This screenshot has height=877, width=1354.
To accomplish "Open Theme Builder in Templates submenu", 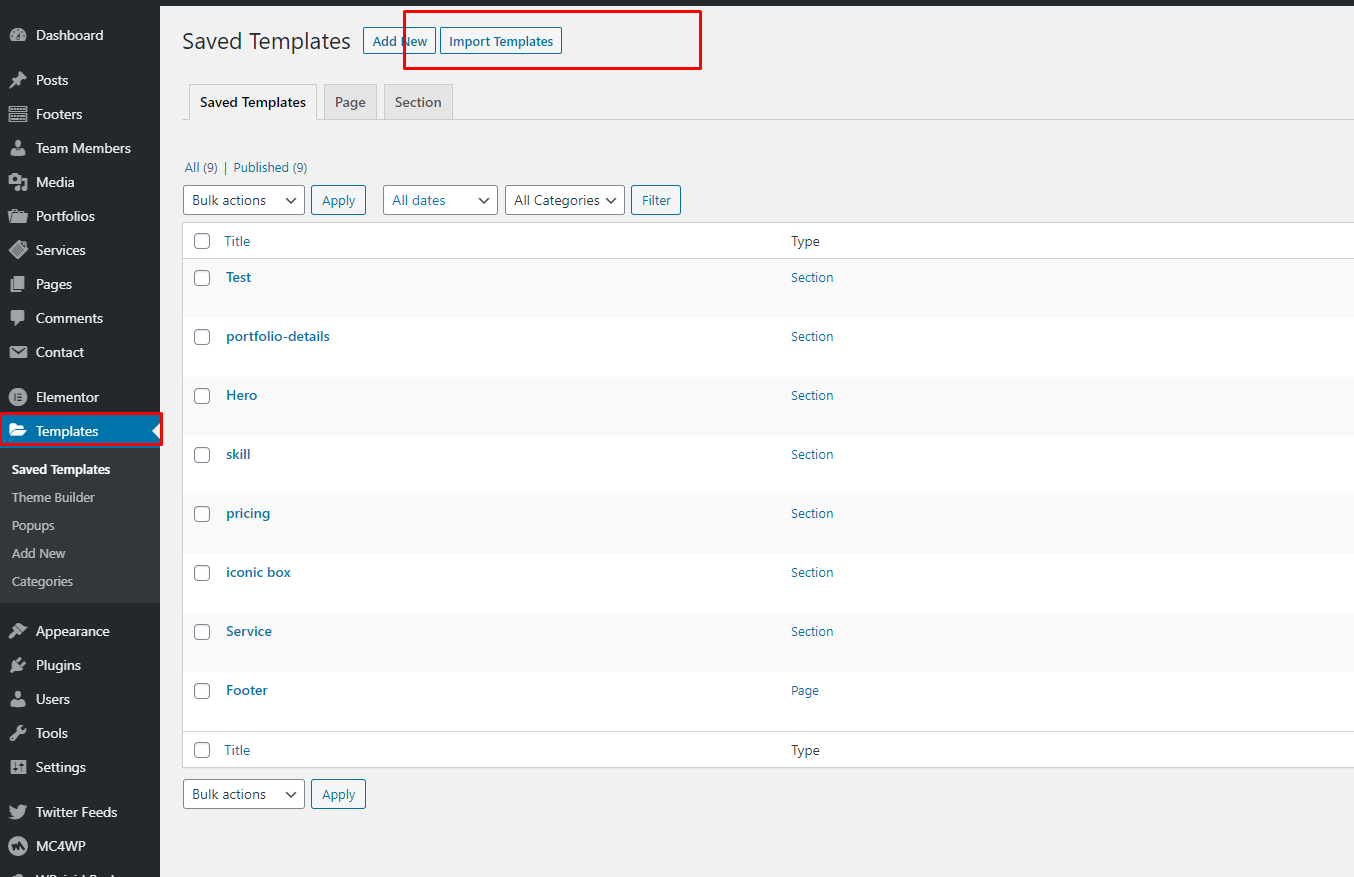I will coord(53,497).
